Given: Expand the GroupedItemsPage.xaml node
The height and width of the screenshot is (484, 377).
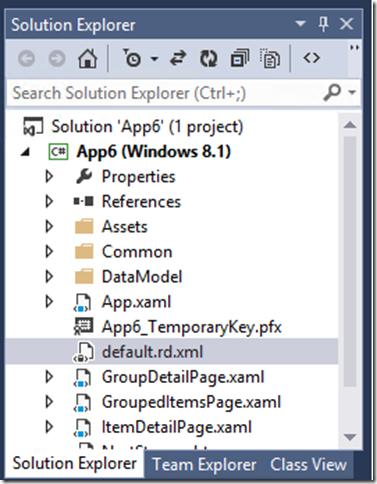Looking at the screenshot, I should 49,402.
